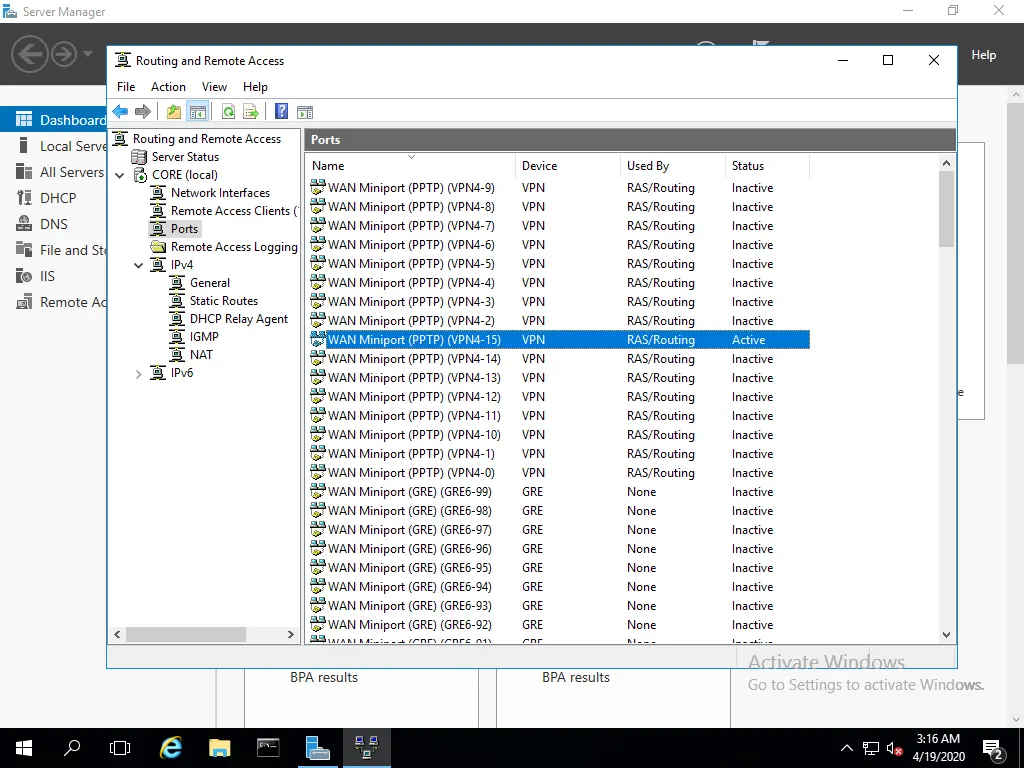The width and height of the screenshot is (1024, 768).
Task: Open IIS role in Server Manager sidebar
Action: (54, 276)
